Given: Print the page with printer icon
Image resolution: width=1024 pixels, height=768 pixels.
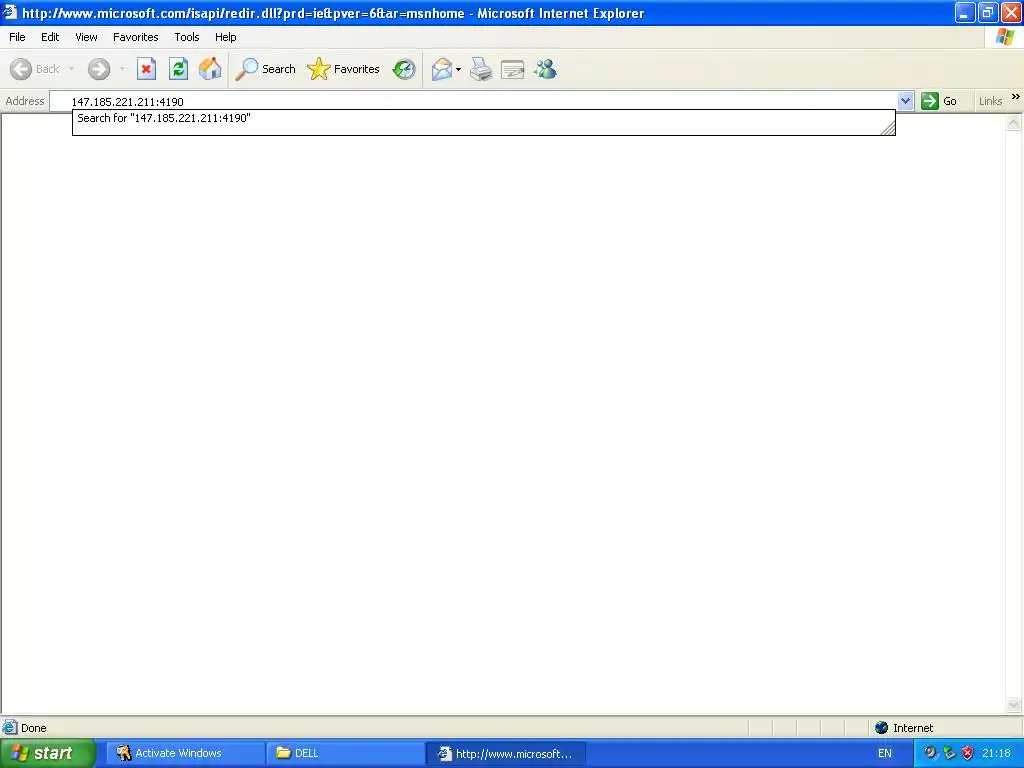Looking at the screenshot, I should [481, 69].
